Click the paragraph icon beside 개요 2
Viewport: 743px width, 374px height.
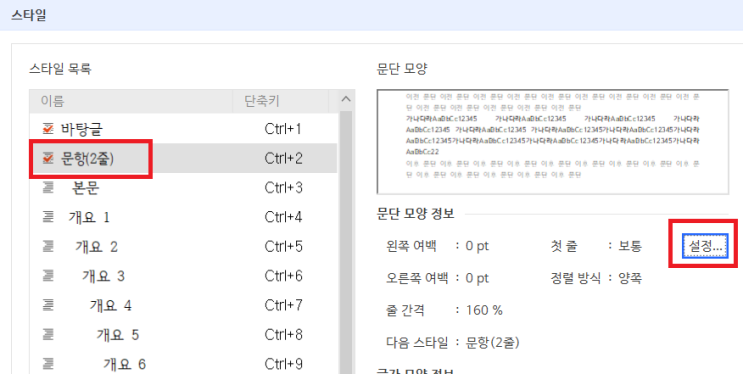[x=48, y=246]
